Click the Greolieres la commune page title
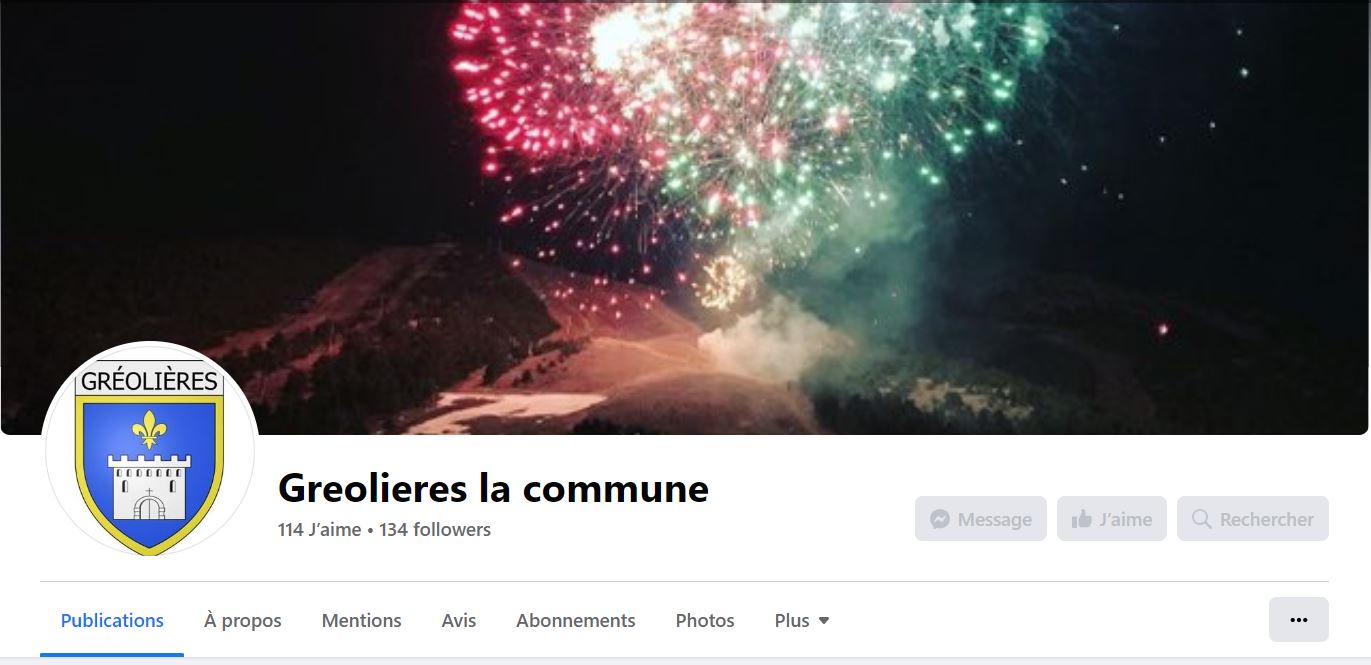This screenshot has height=665, width=1371. 493,488
